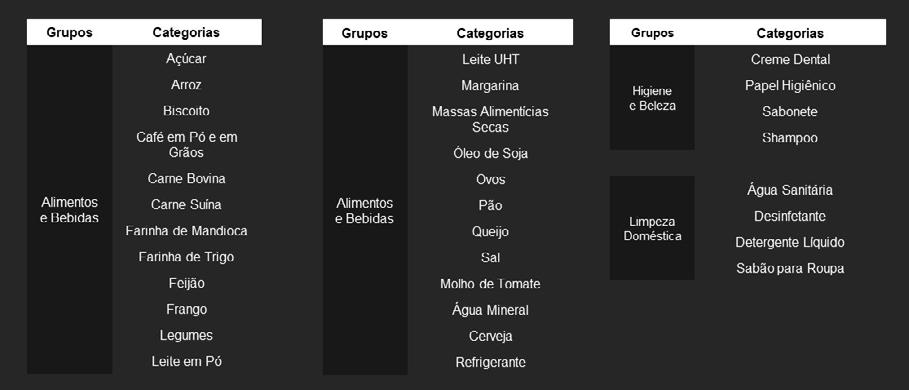Click Alimentos e Bebidas group in first table
Screen dimensions: 909x390
70,210
